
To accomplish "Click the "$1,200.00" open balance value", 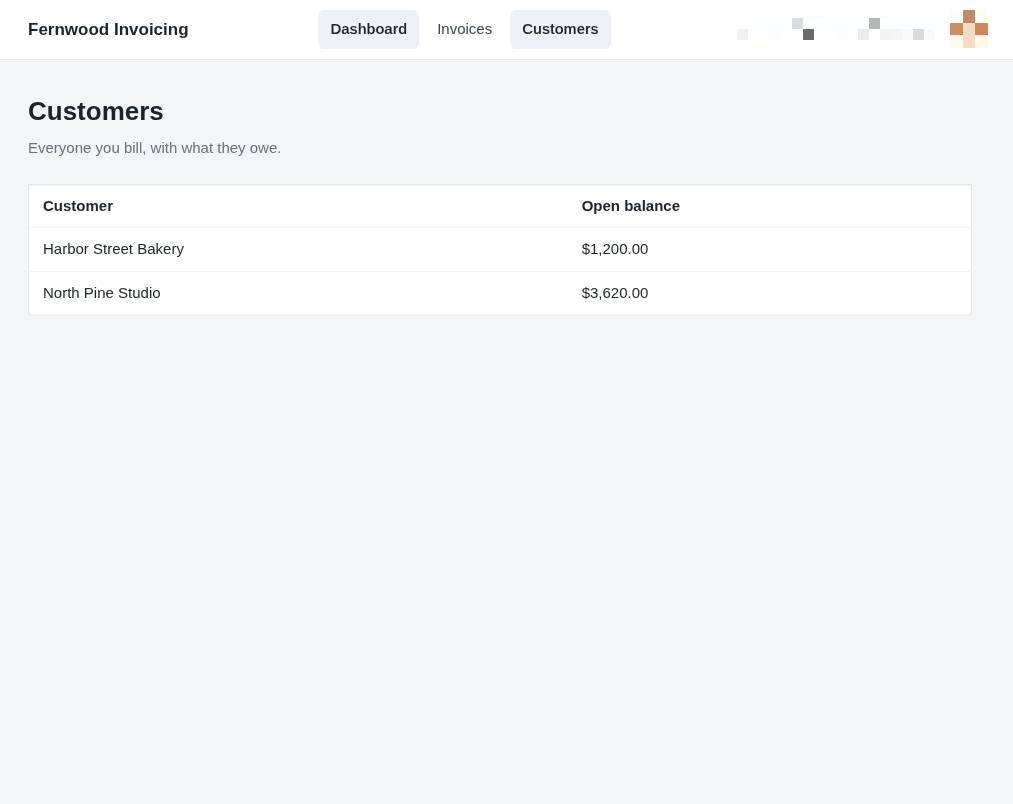I will click(614, 249).
